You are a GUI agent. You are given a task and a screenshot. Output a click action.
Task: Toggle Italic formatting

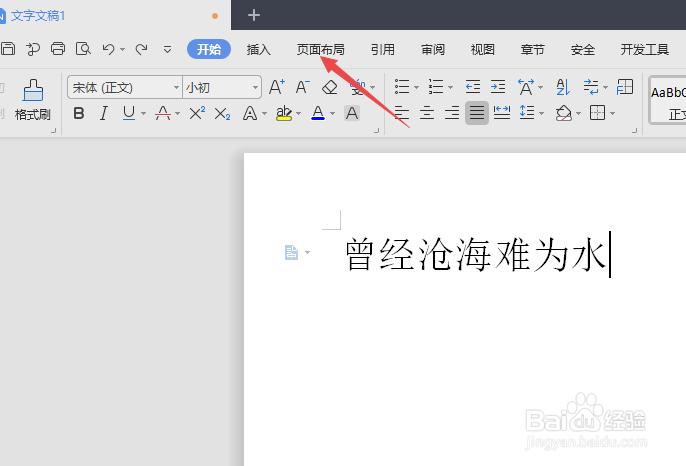[x=104, y=113]
